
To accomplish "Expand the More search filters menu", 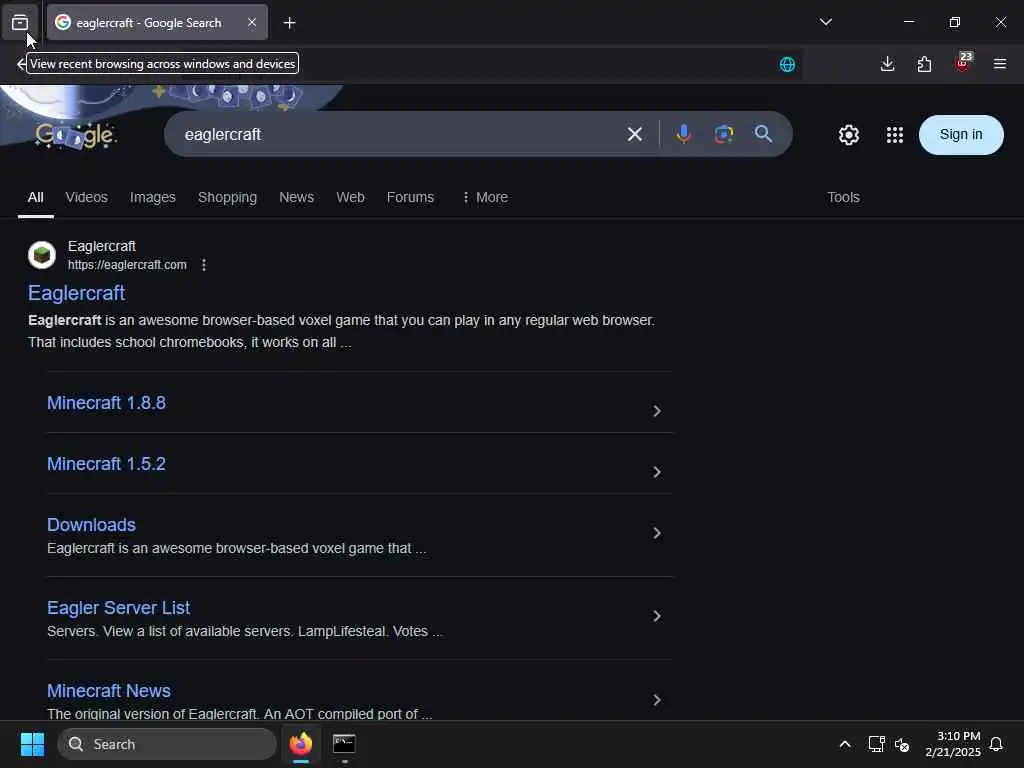I will (x=485, y=197).
